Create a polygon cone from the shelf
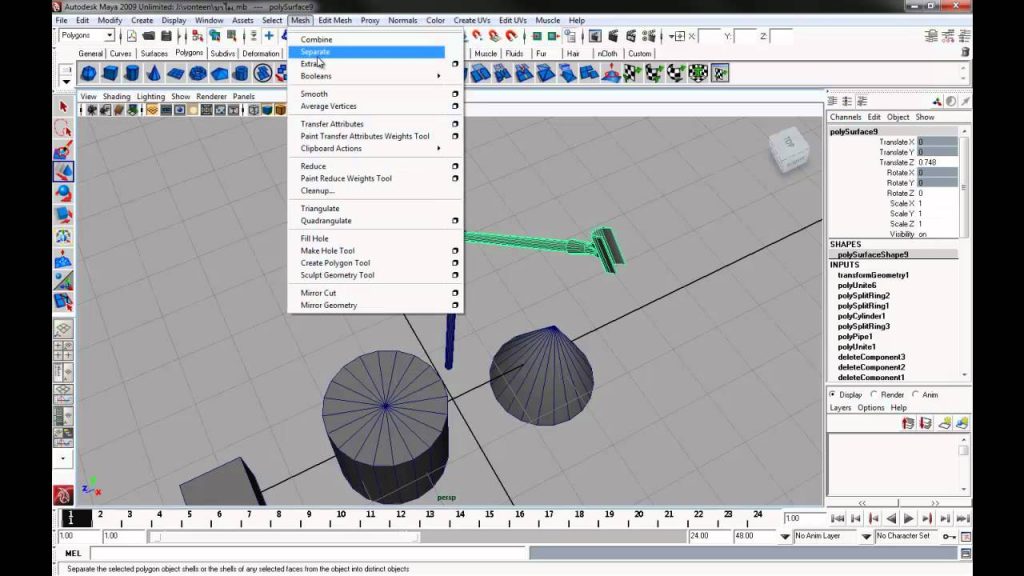This screenshot has height=576, width=1024. point(153,73)
